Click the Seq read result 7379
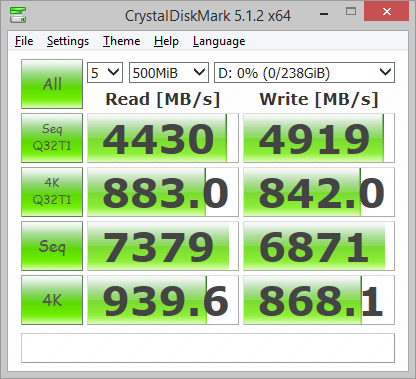 click(163, 246)
